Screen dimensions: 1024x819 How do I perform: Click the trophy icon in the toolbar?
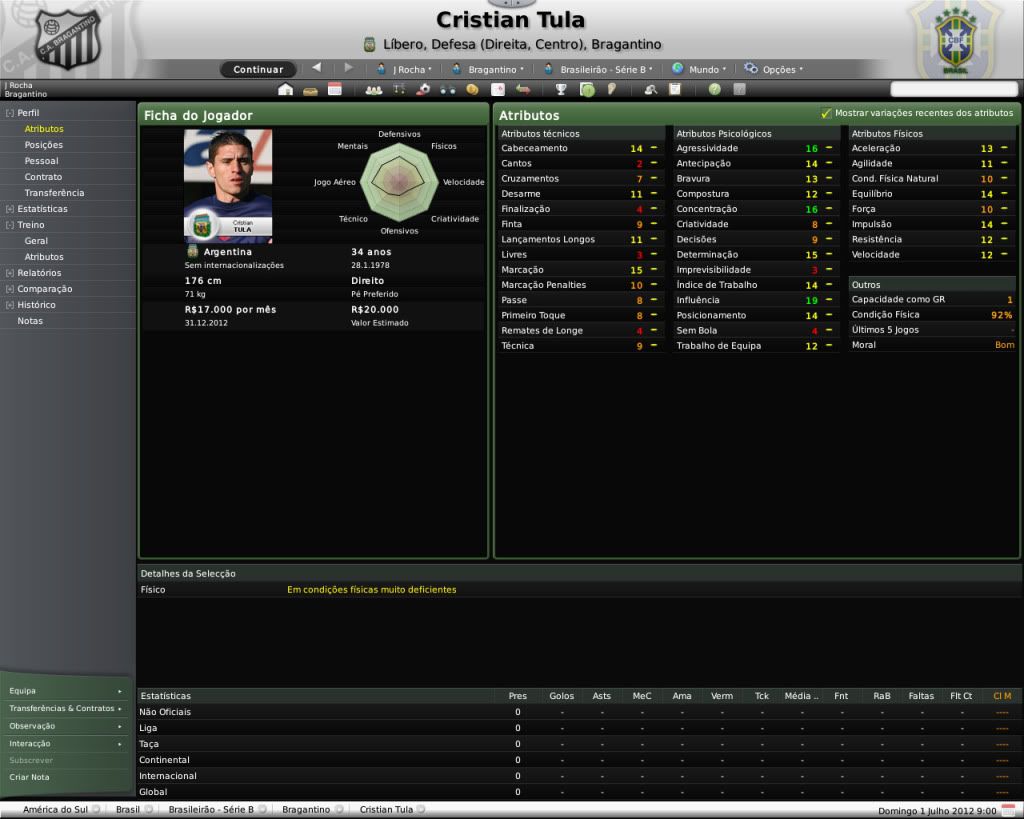561,89
